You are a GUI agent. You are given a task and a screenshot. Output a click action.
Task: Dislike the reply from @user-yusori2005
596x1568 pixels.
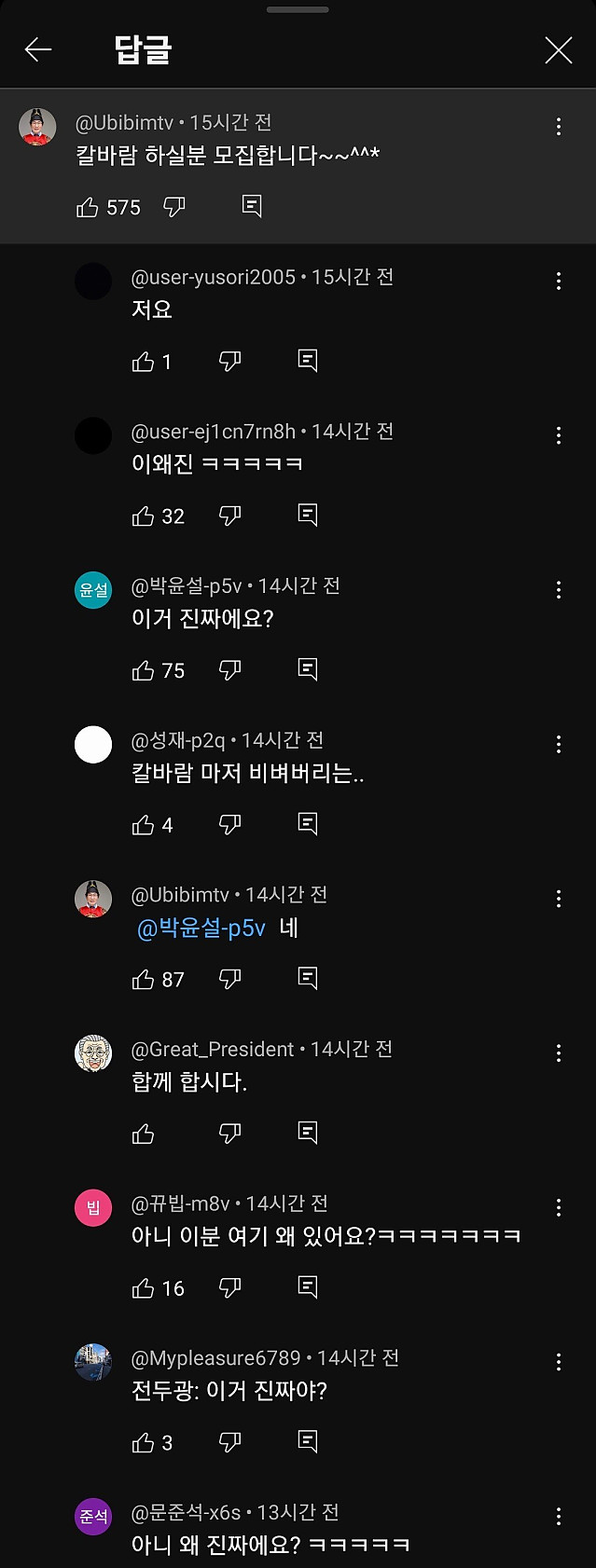click(x=229, y=362)
